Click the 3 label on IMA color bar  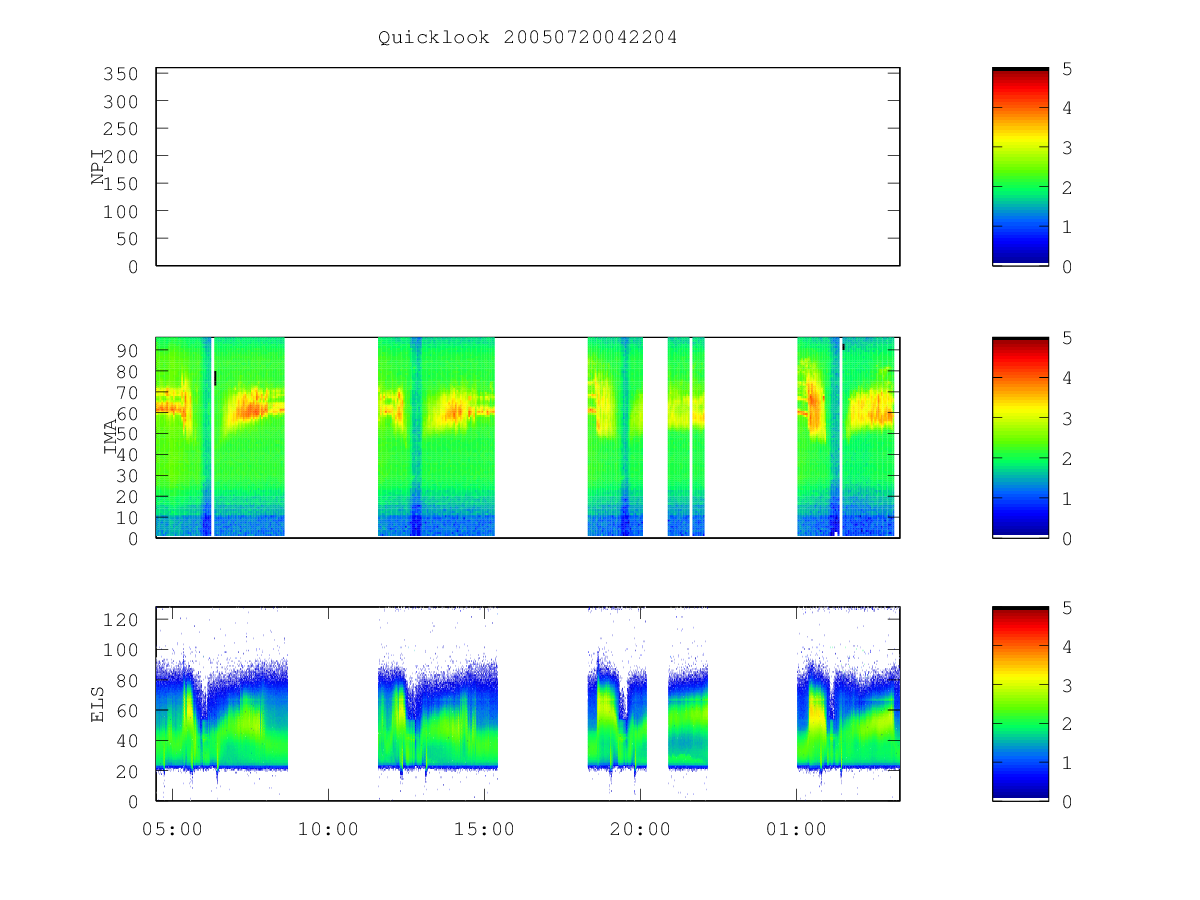pyautogui.click(x=1067, y=418)
